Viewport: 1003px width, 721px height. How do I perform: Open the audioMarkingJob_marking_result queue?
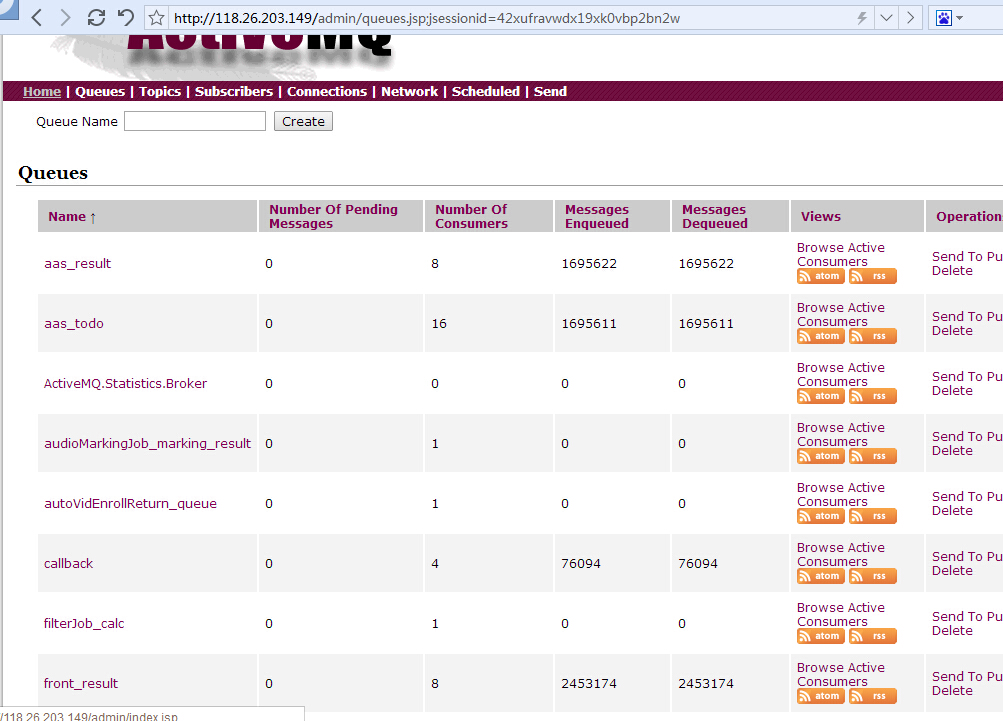(x=147, y=443)
